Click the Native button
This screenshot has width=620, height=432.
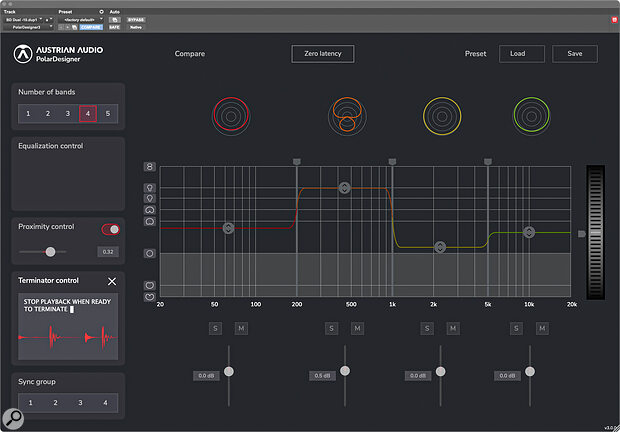pyautogui.click(x=136, y=27)
